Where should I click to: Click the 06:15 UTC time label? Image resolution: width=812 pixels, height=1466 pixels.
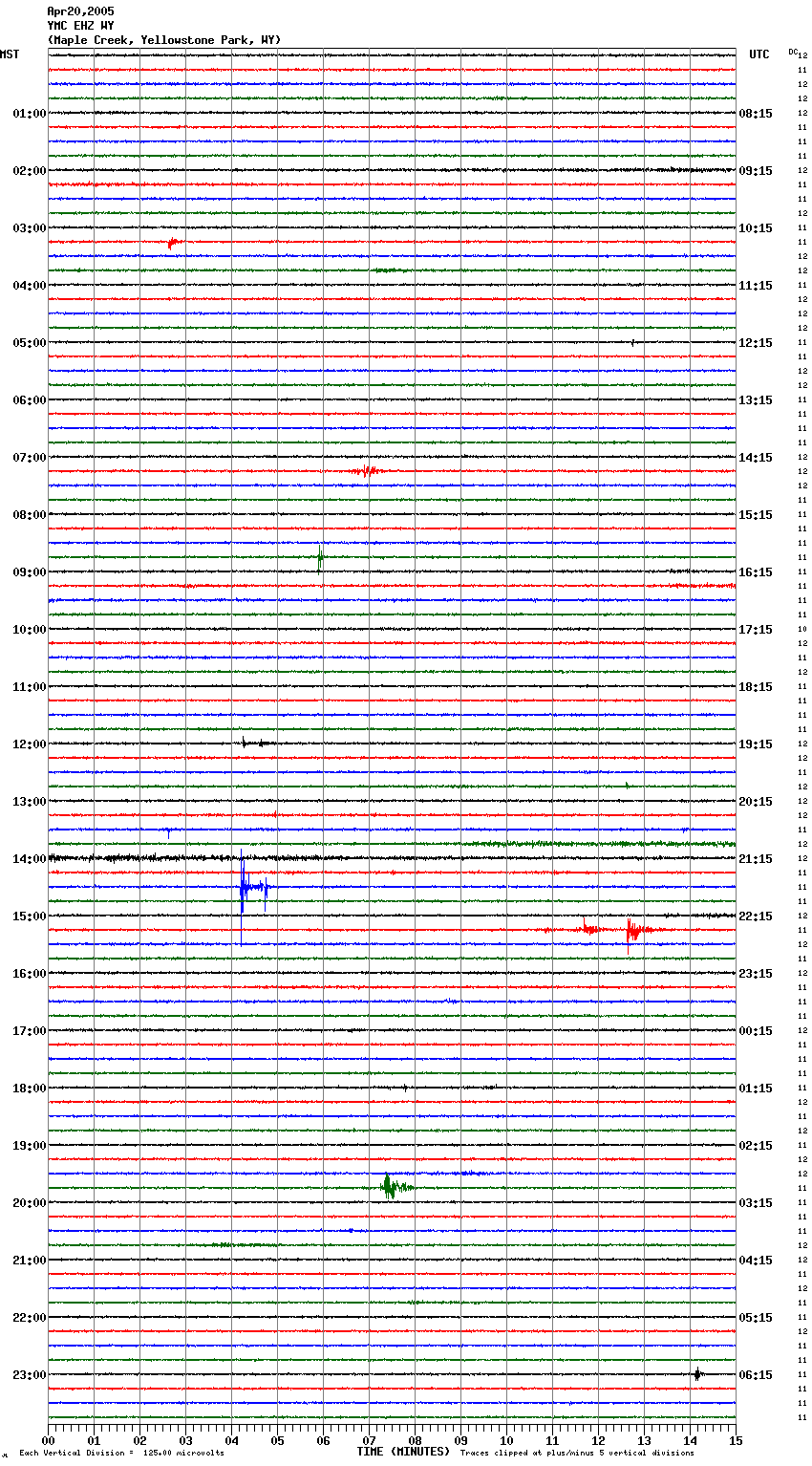[x=756, y=1375]
